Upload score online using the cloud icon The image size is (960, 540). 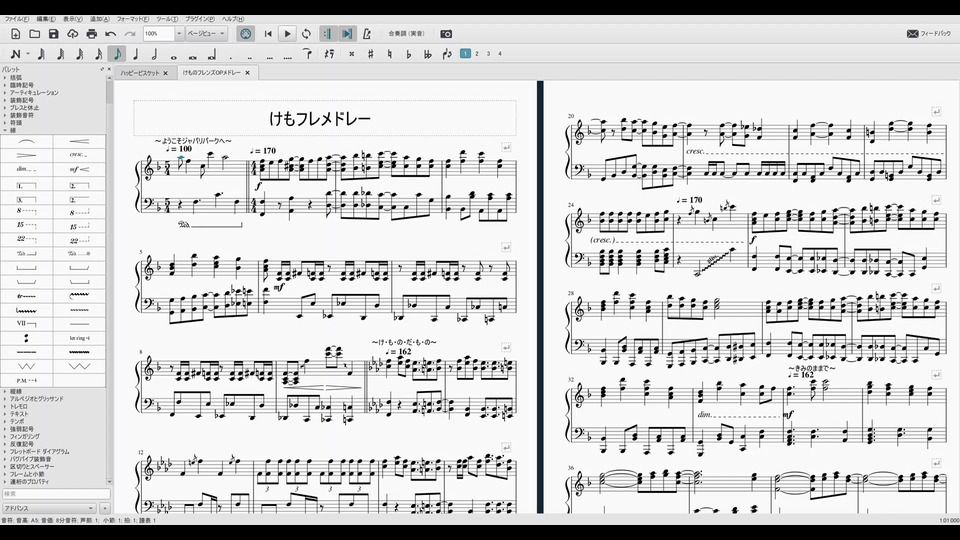click(73, 34)
